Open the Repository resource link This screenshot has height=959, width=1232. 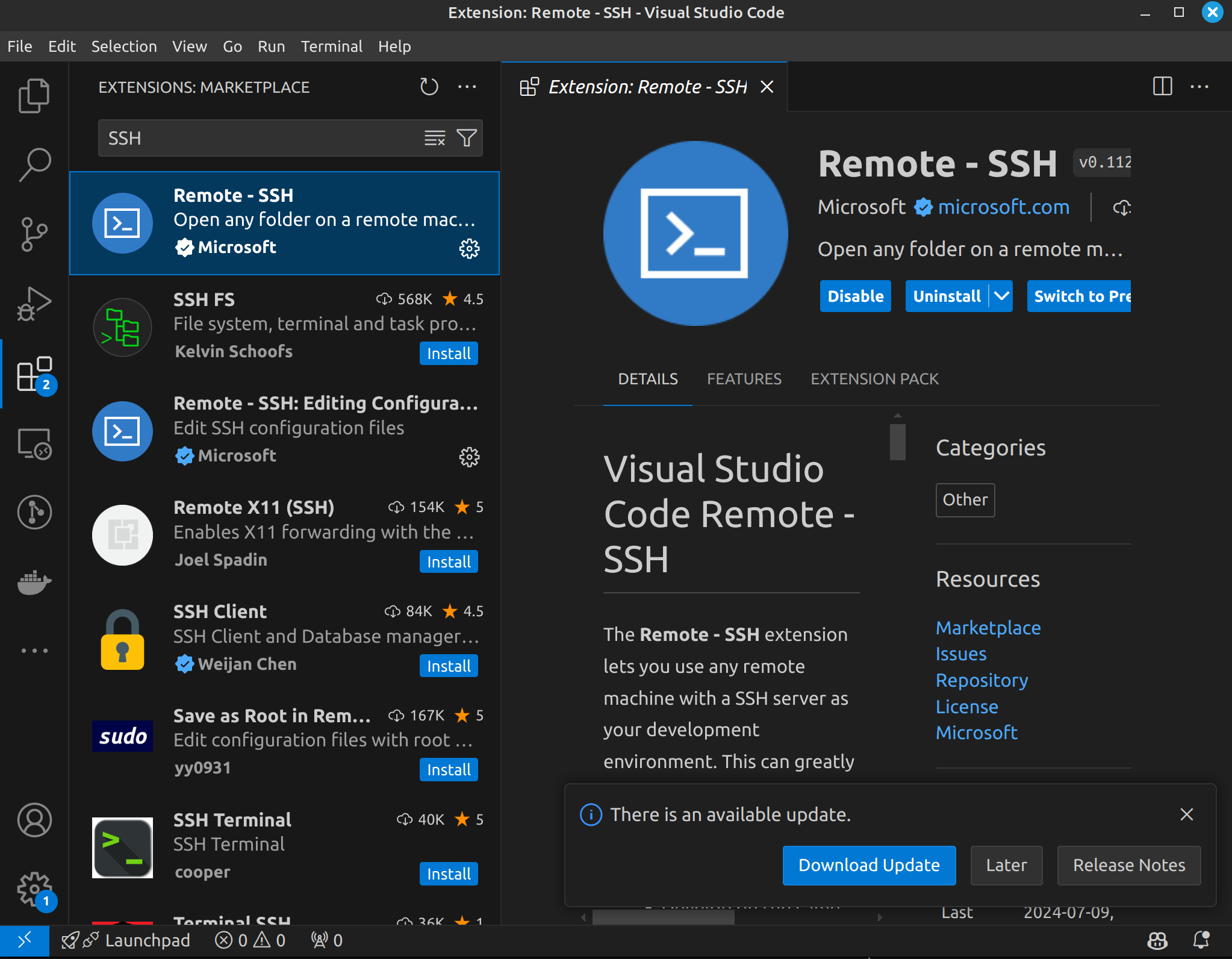click(982, 680)
